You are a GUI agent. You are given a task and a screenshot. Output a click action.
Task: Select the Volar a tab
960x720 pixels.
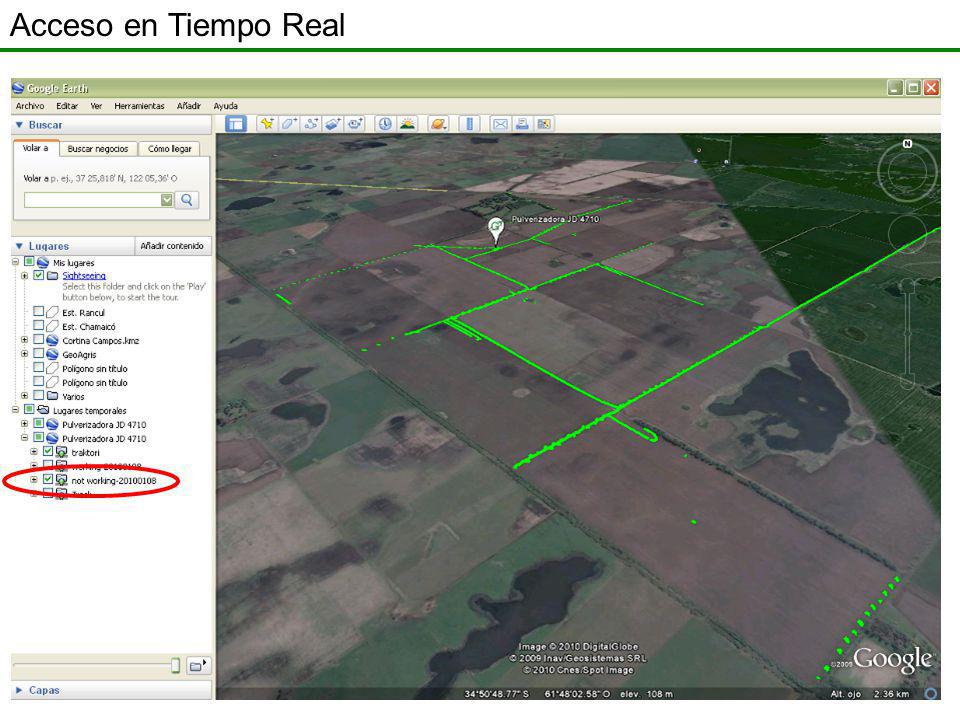click(36, 148)
